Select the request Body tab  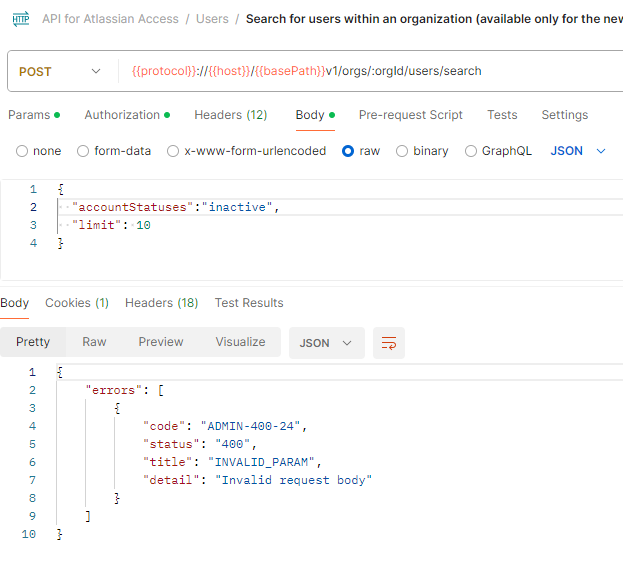click(315, 115)
